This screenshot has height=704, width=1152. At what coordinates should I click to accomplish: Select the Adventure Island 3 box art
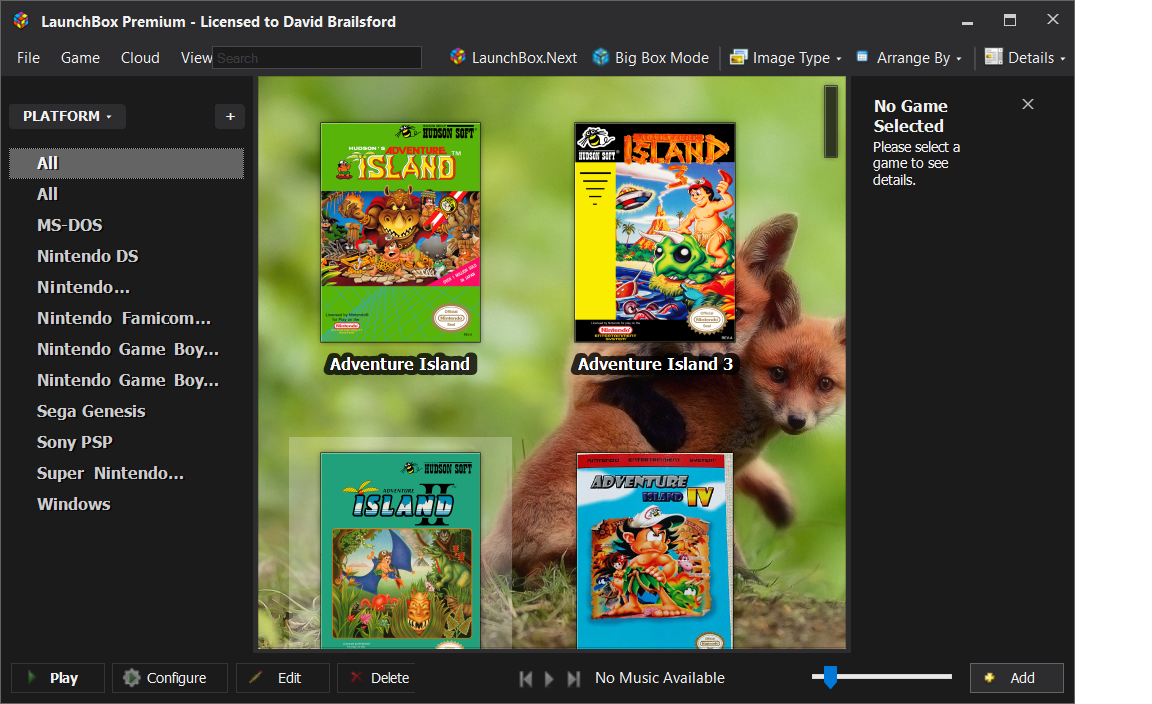coord(655,232)
